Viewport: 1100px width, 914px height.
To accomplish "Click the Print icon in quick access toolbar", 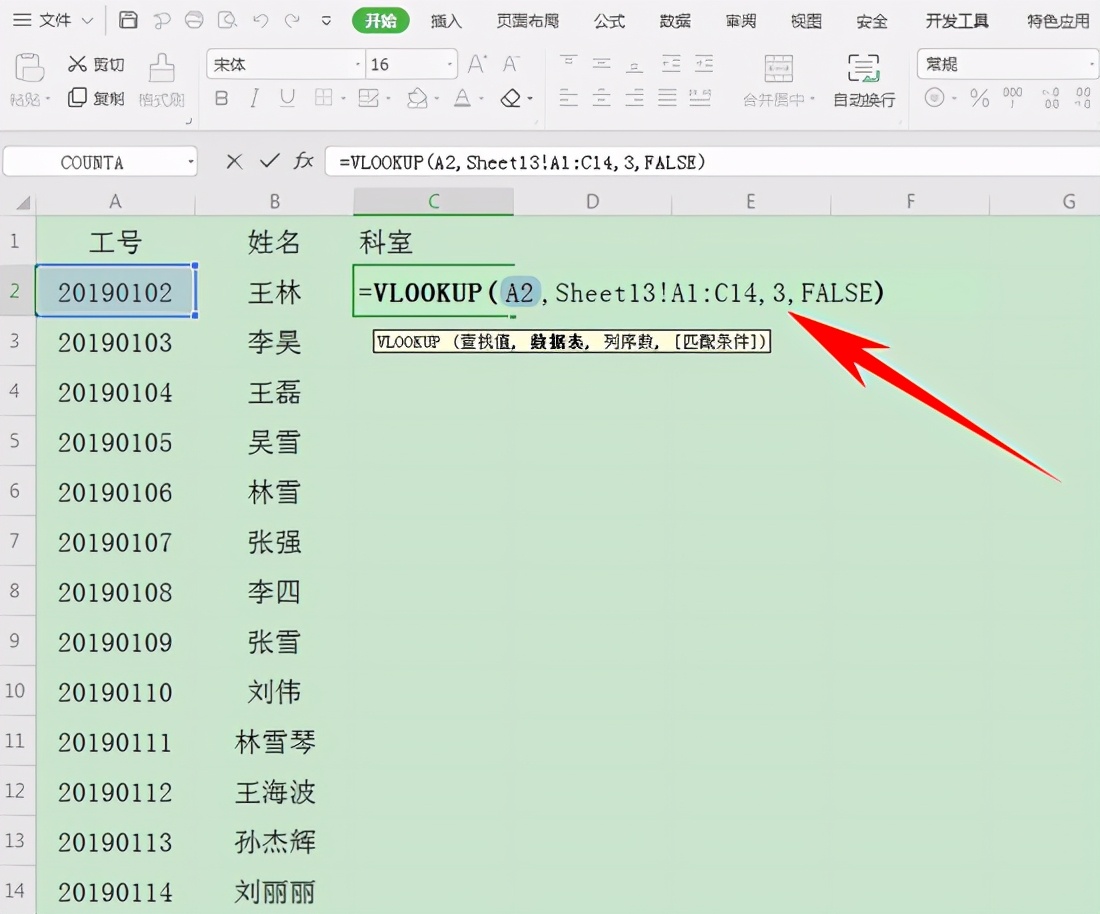I will pos(194,20).
